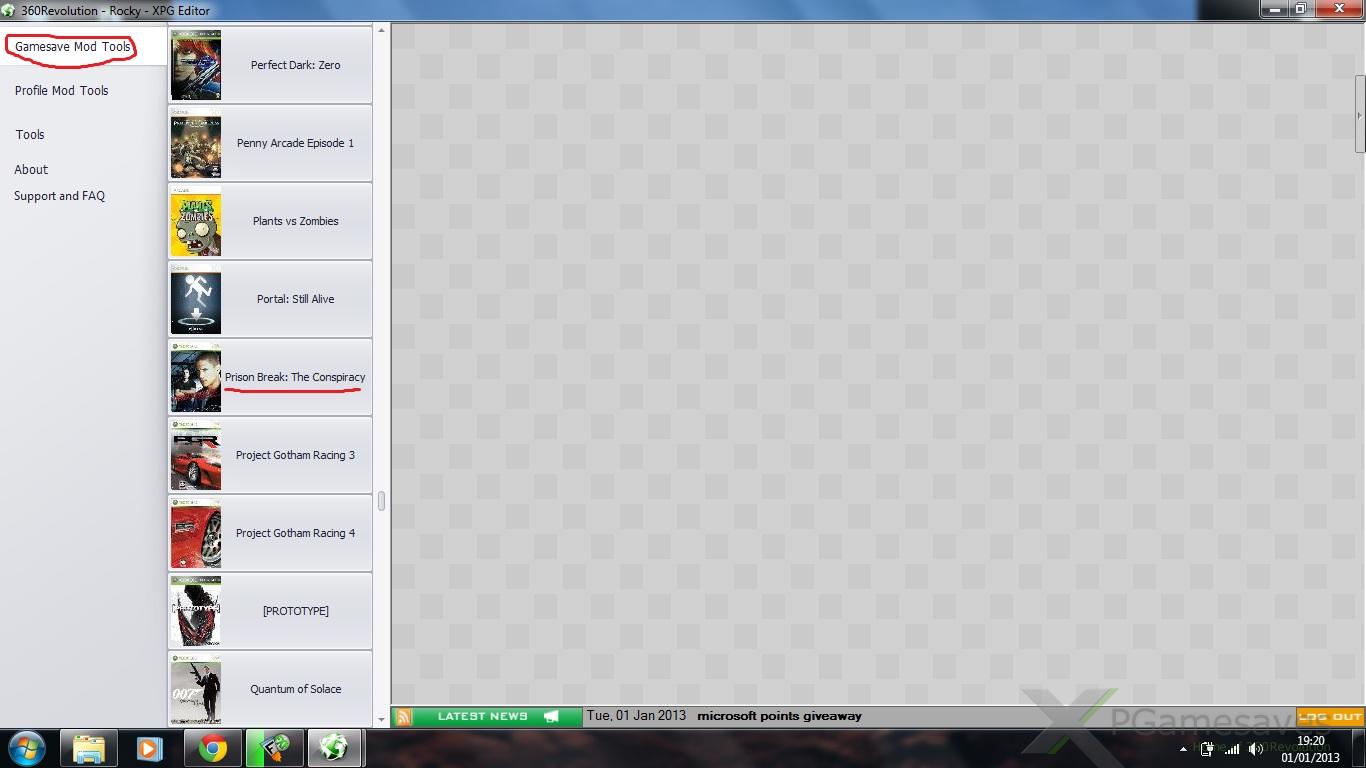Click the Quantum of Solace cover icon
The image size is (1366, 768).
pyautogui.click(x=196, y=689)
